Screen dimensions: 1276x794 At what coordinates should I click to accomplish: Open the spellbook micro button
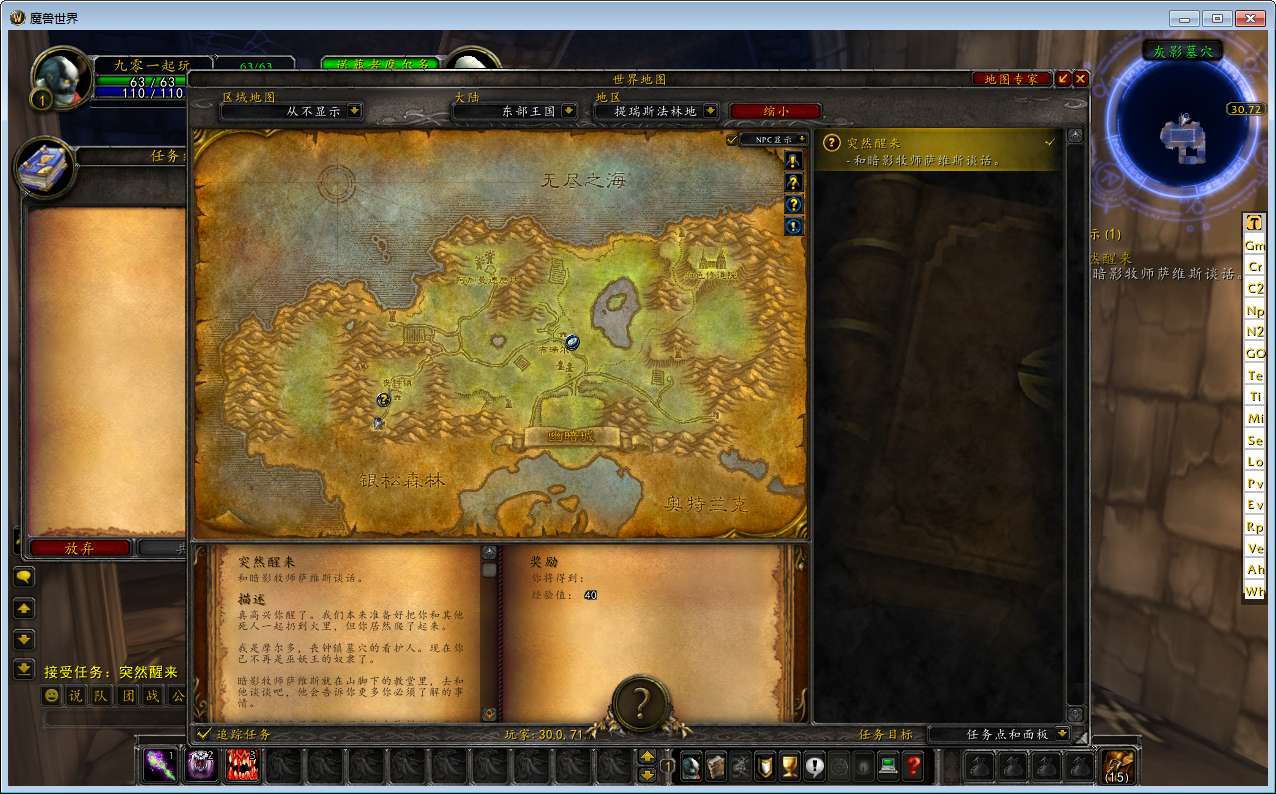click(715, 766)
